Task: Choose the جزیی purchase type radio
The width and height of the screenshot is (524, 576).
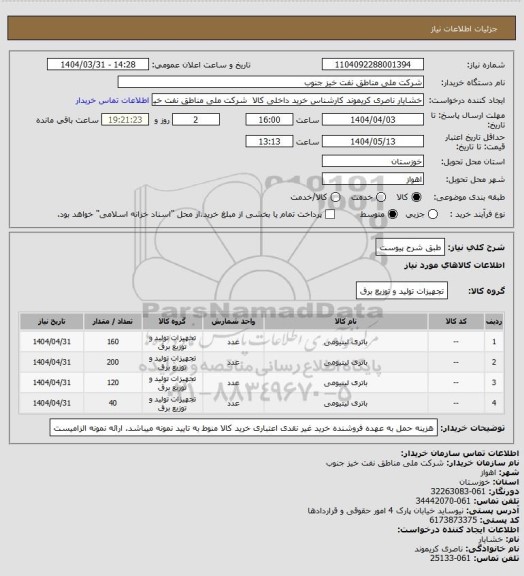Action: click(433, 214)
